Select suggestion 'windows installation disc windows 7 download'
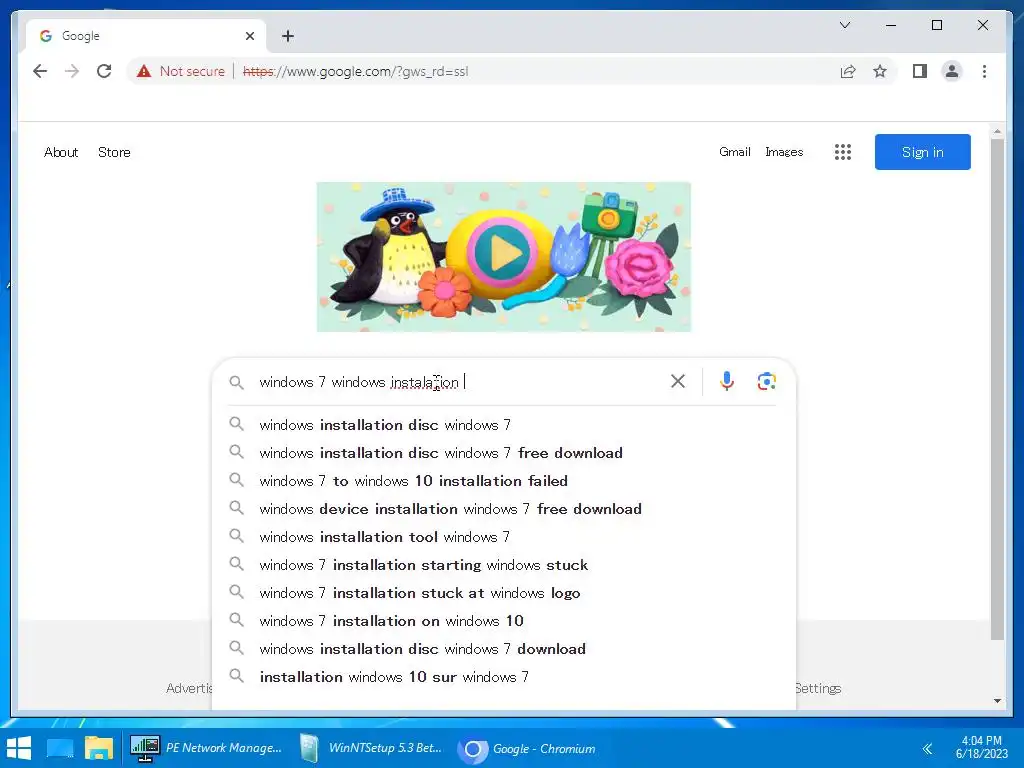Image resolution: width=1024 pixels, height=768 pixels. coord(504,649)
